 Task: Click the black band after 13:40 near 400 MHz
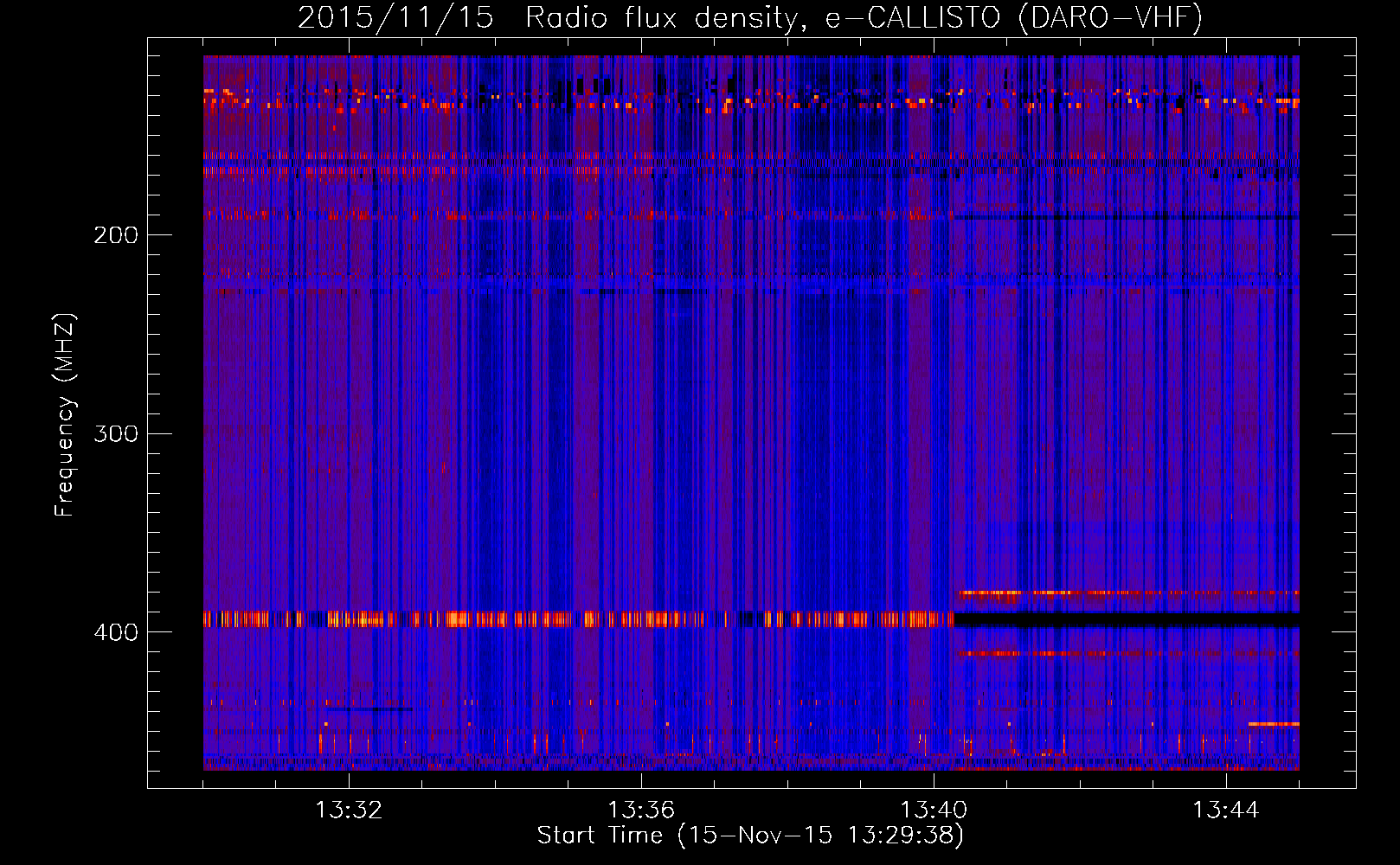(1127, 620)
